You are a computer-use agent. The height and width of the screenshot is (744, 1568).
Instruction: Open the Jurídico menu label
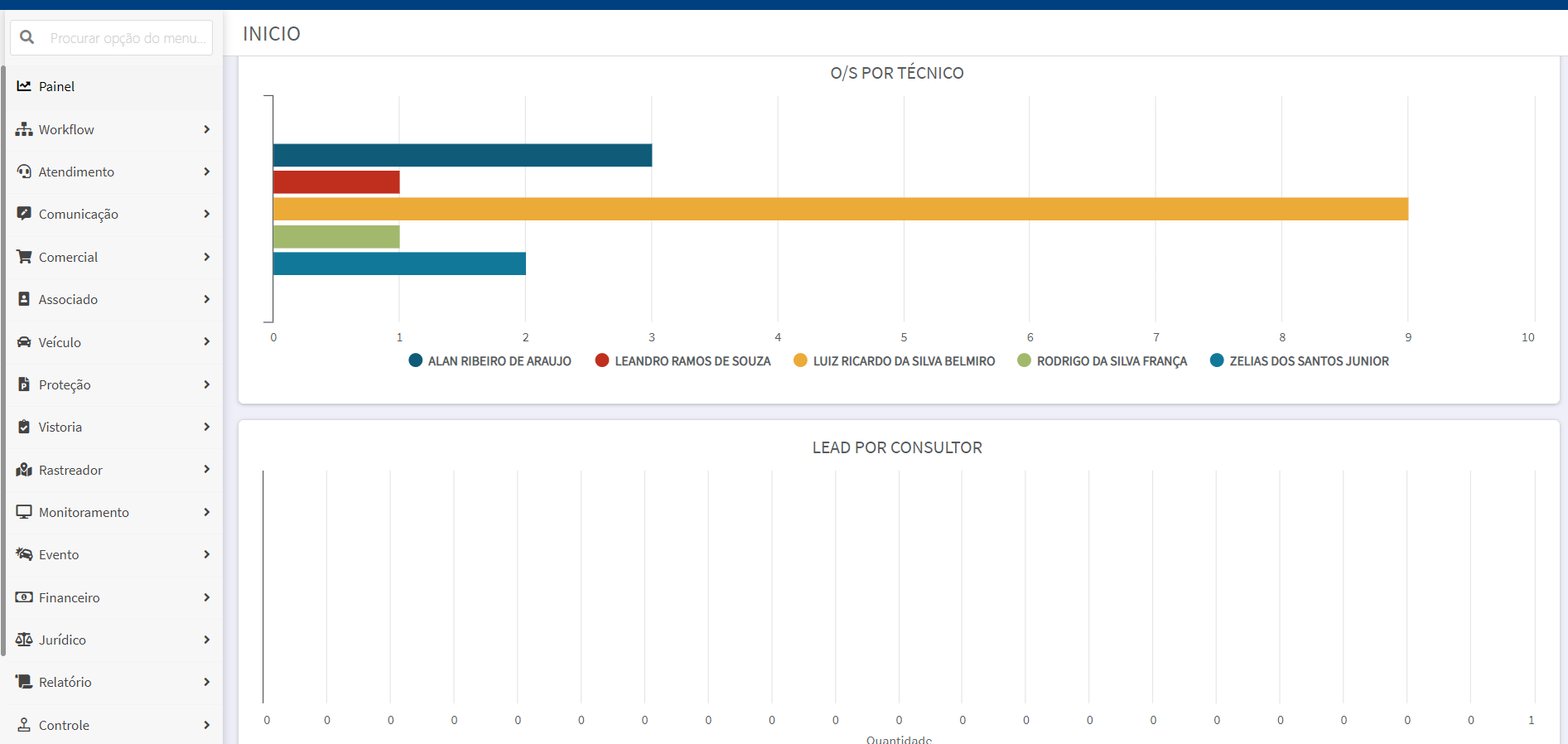62,640
